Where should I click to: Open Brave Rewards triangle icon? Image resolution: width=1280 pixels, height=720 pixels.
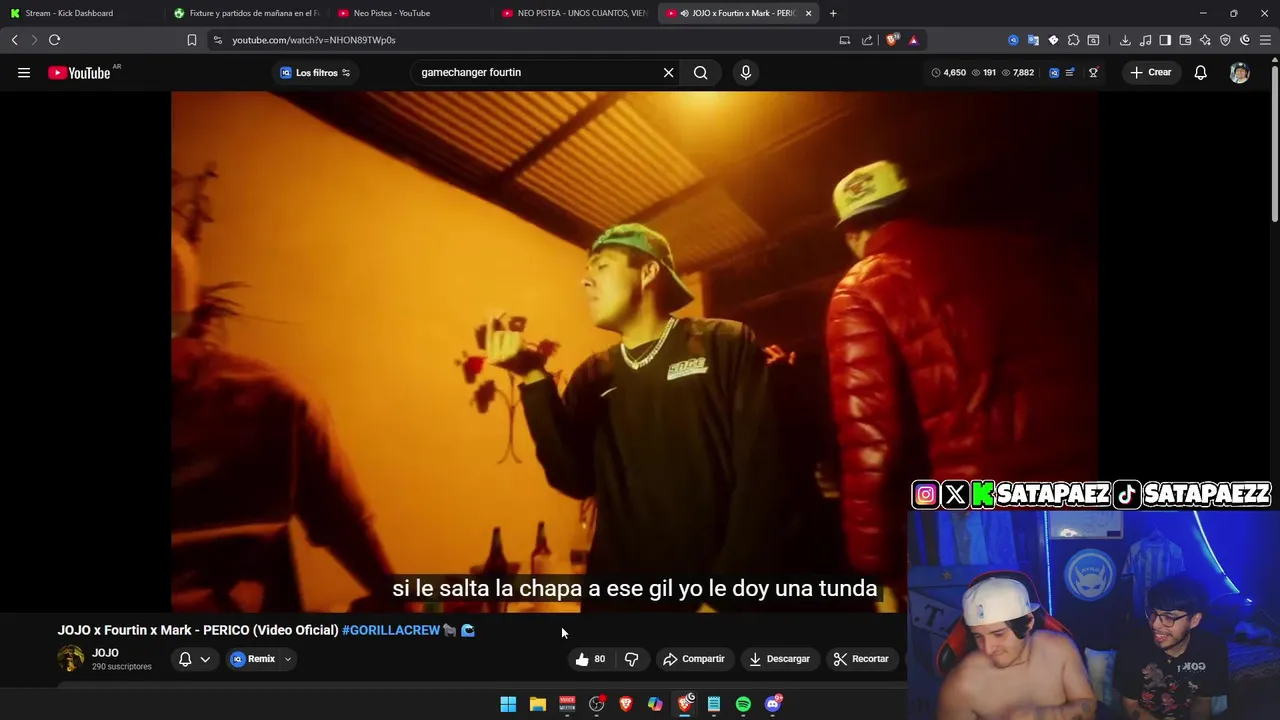tap(913, 40)
